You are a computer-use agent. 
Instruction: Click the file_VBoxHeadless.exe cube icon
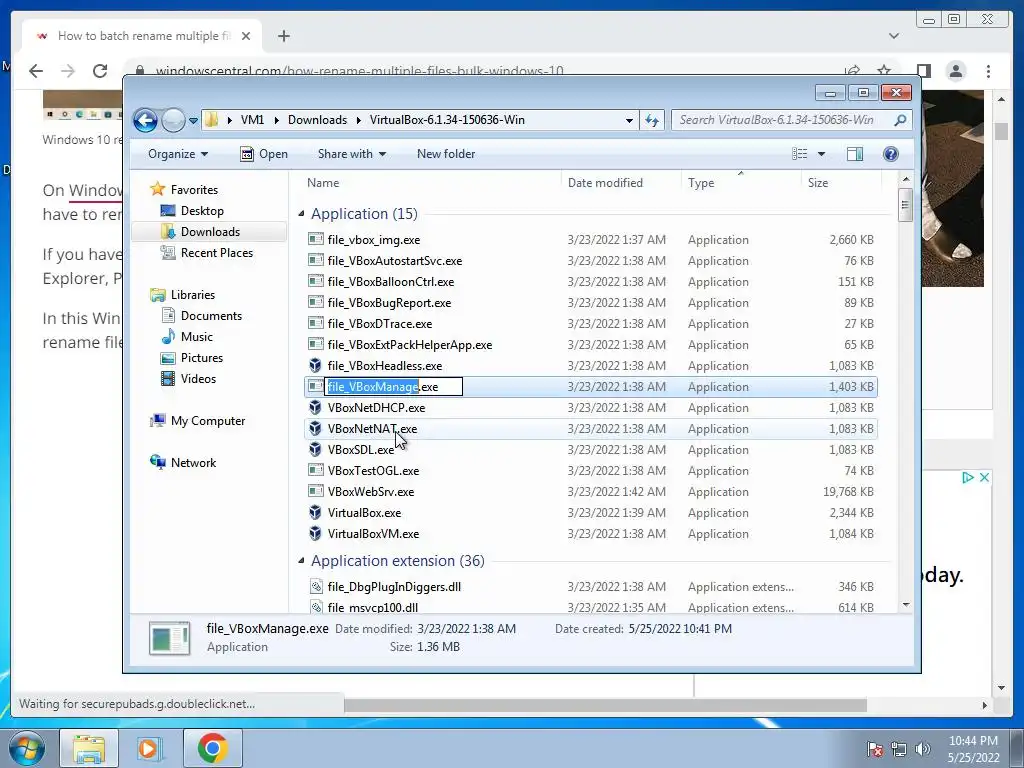click(315, 365)
